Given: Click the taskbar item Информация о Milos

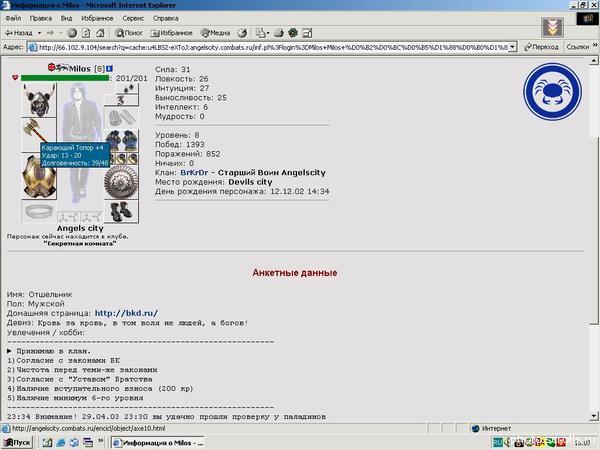Looking at the screenshot, I should [157, 443].
